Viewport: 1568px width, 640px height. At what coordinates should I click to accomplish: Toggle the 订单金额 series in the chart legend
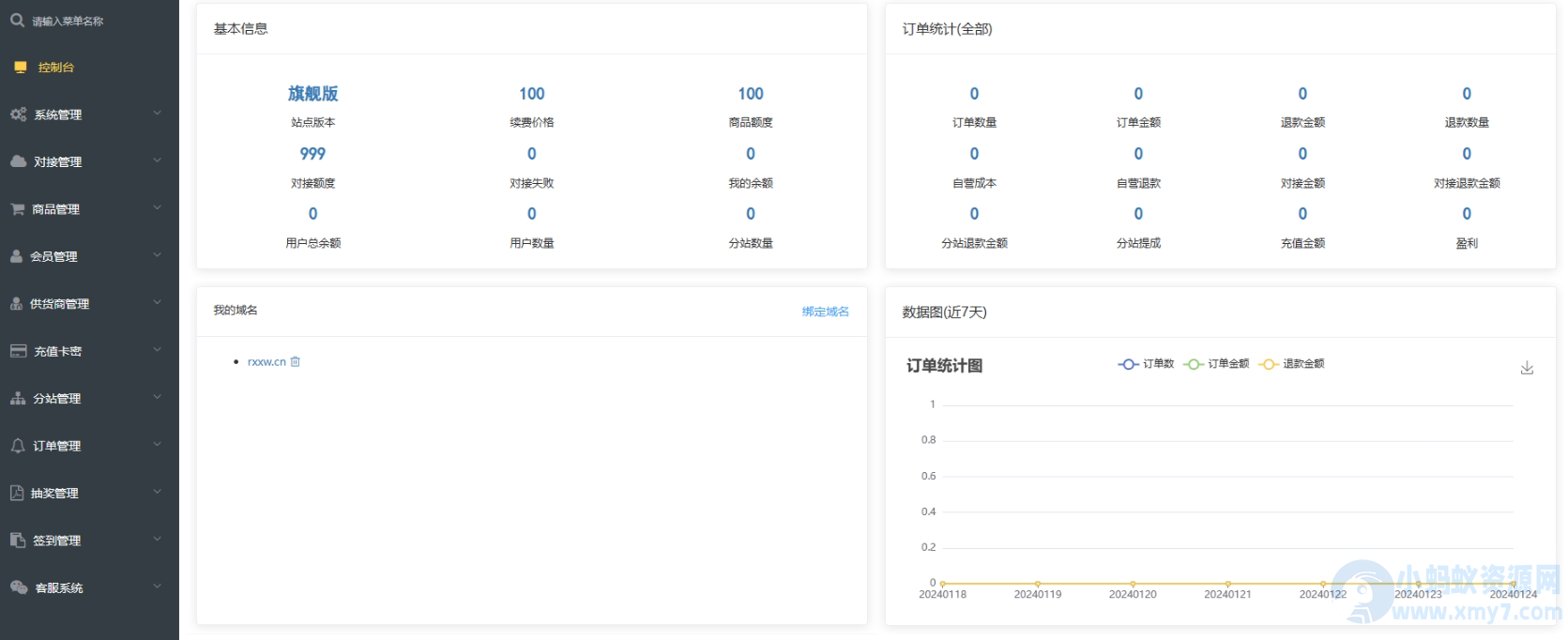[x=1217, y=364]
